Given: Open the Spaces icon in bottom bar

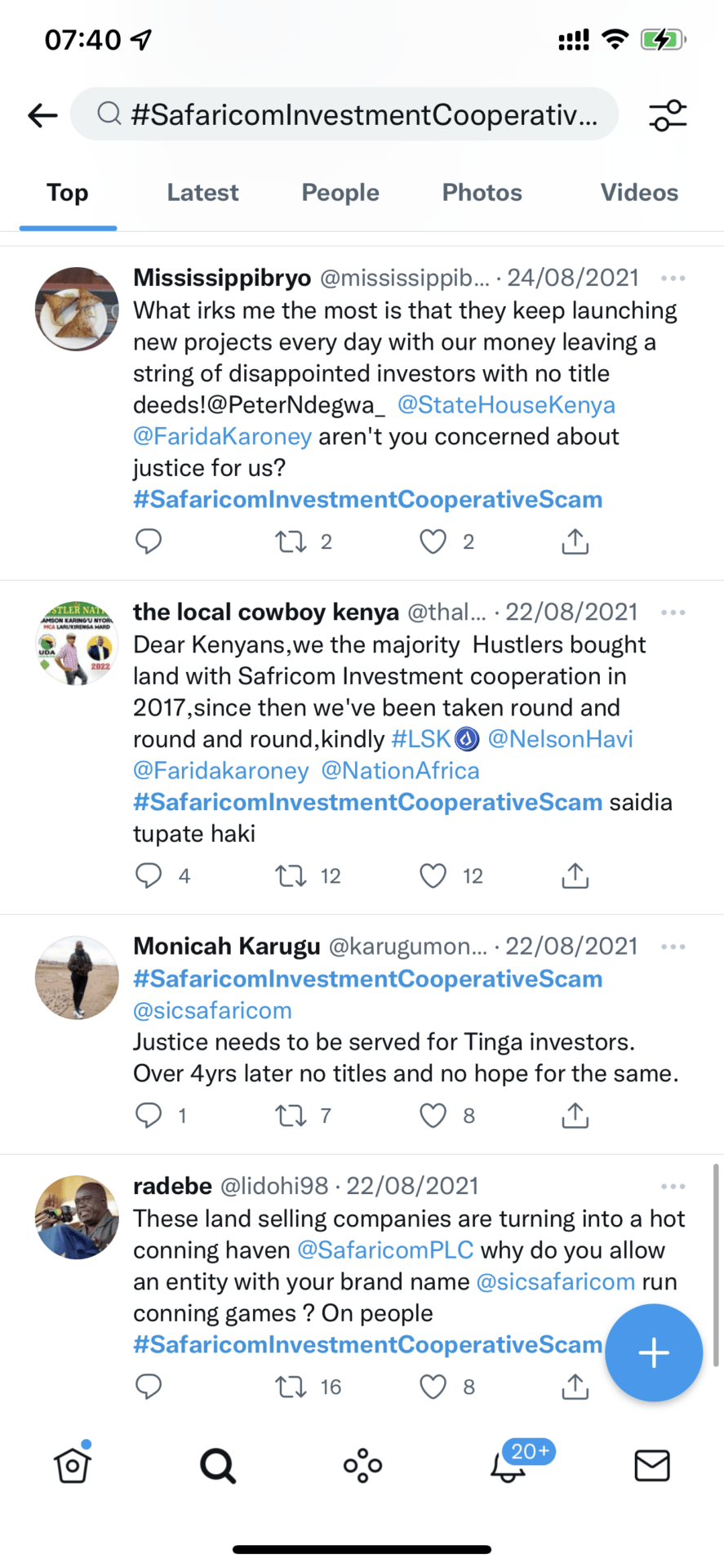Looking at the screenshot, I should pyautogui.click(x=362, y=1466).
